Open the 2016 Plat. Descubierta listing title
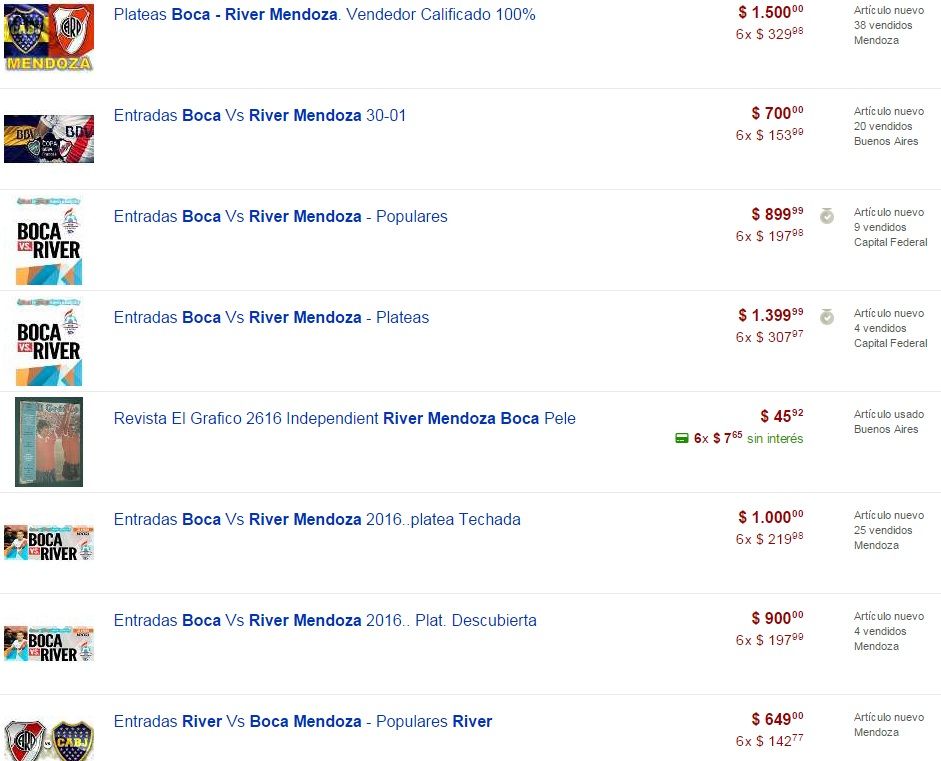The width and height of the screenshot is (941, 761). click(325, 621)
